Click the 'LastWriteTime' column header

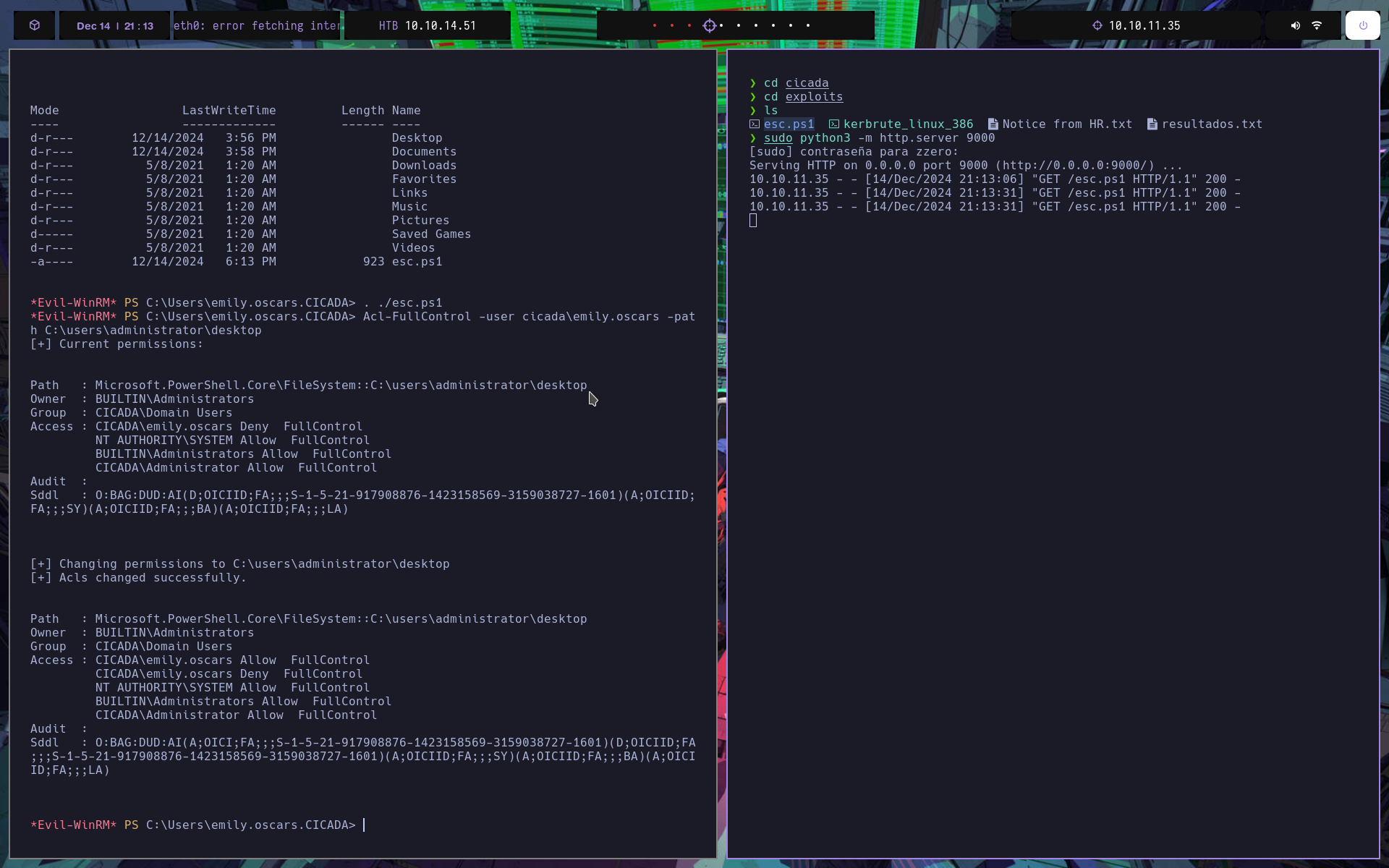229,111
